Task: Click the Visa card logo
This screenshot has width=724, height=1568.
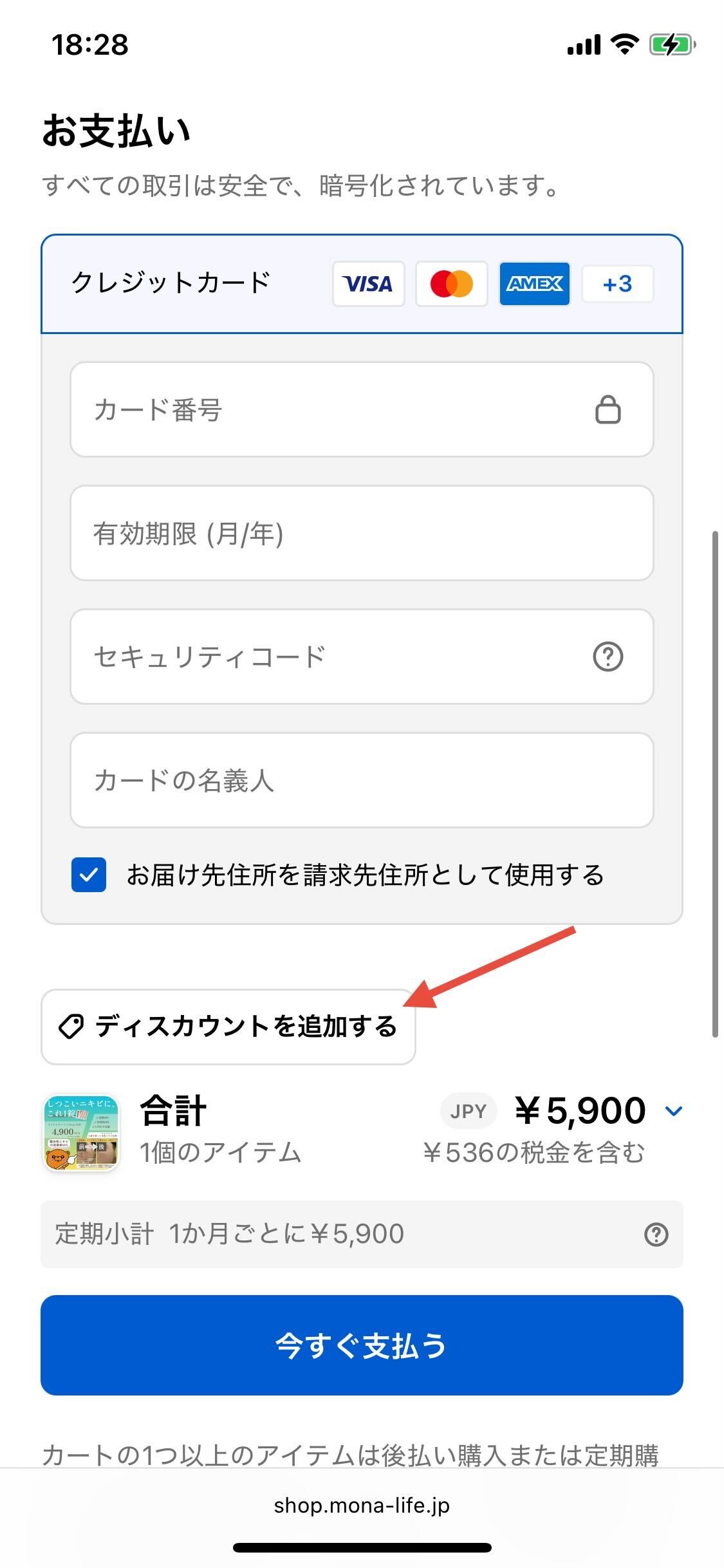Action: (x=368, y=283)
